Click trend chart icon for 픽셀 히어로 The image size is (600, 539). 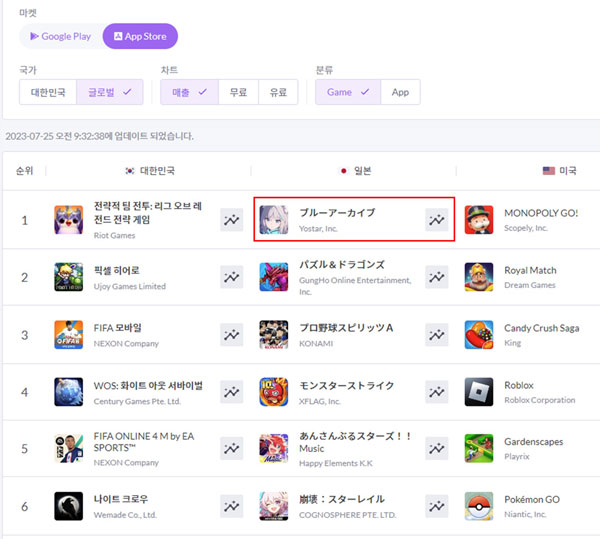pyautogui.click(x=232, y=277)
